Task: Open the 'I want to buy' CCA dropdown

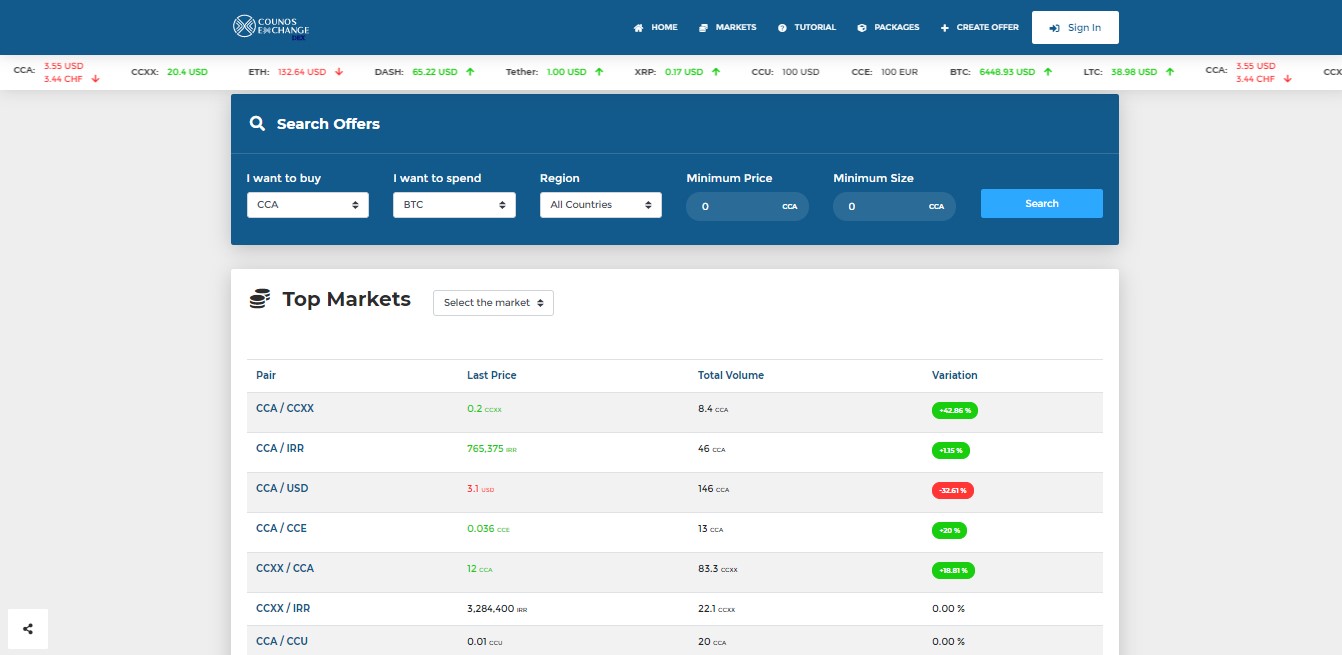Action: [x=308, y=205]
